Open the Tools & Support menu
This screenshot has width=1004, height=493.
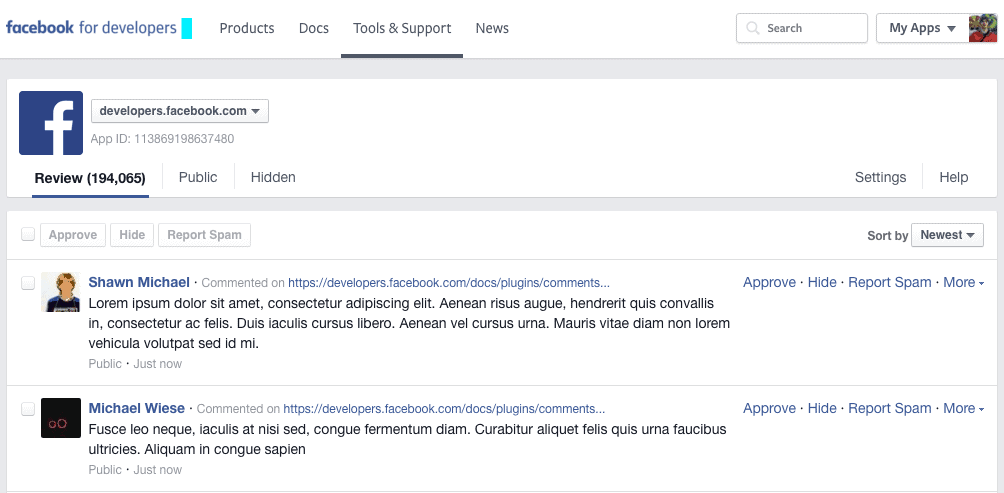[402, 28]
